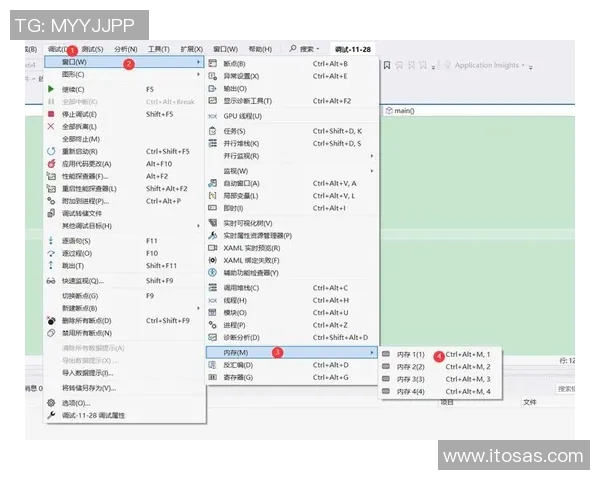Click the Breakpoints (断点) window icon
Image resolution: width=600 pixels, height=480 pixels.
pos(212,64)
